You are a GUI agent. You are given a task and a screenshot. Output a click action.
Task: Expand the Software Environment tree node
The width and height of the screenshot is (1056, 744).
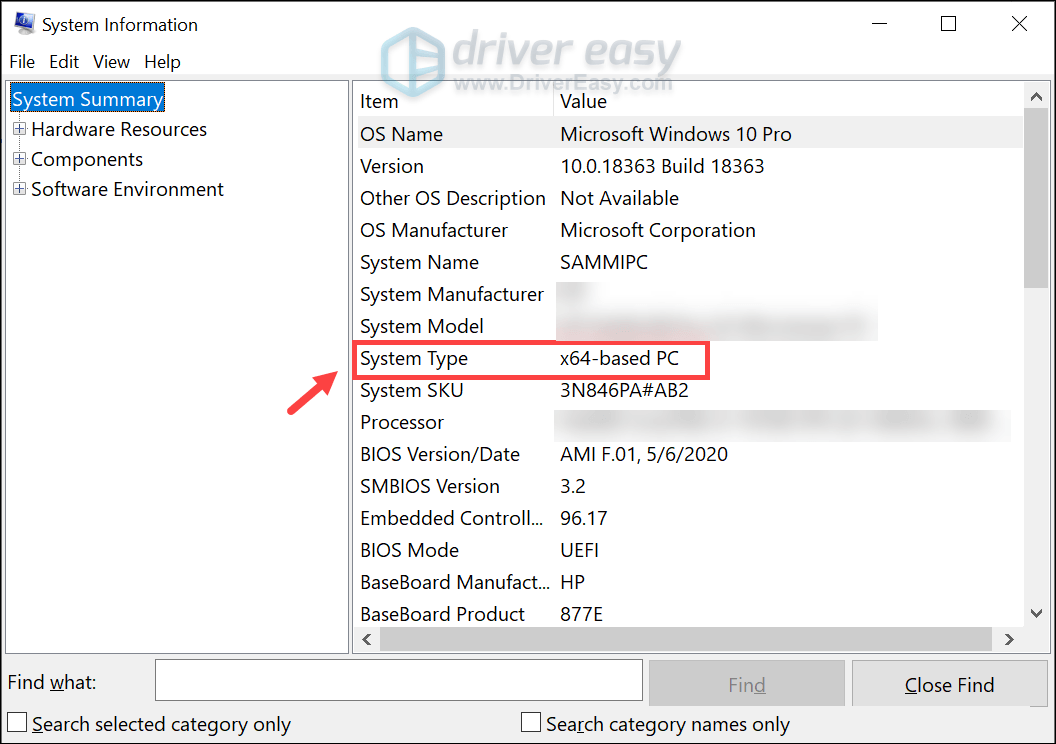(20, 189)
